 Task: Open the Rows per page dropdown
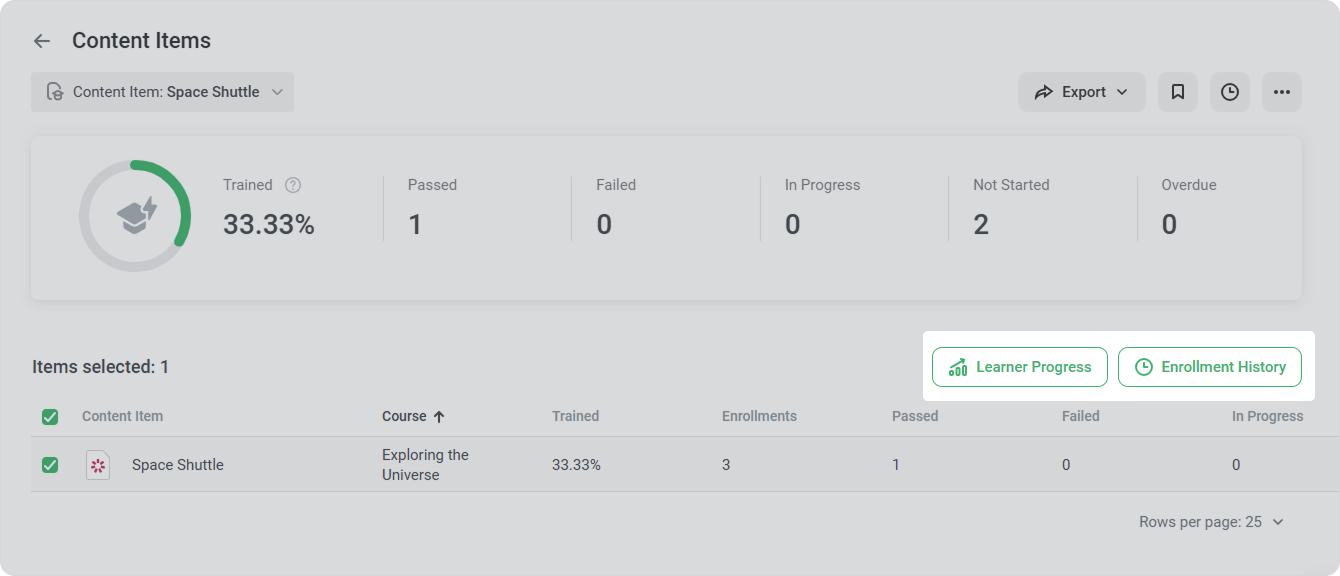(1211, 522)
